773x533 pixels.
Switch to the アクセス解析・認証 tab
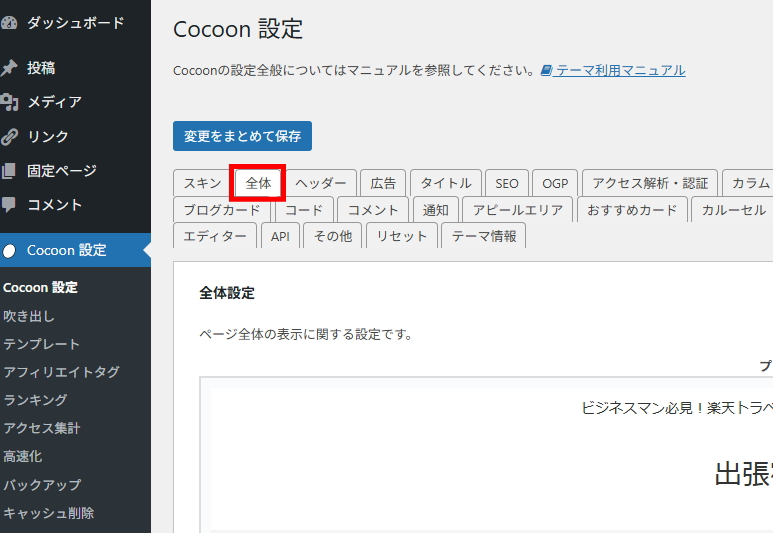pyautogui.click(x=649, y=183)
